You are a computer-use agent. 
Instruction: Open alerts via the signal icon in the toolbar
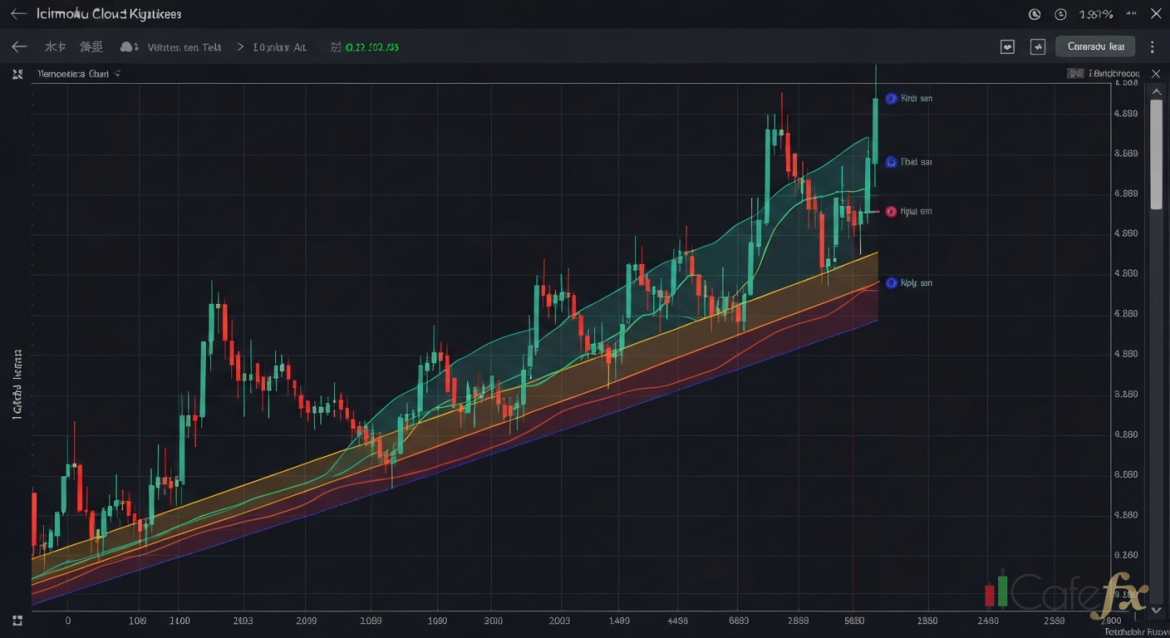[x=1037, y=46]
